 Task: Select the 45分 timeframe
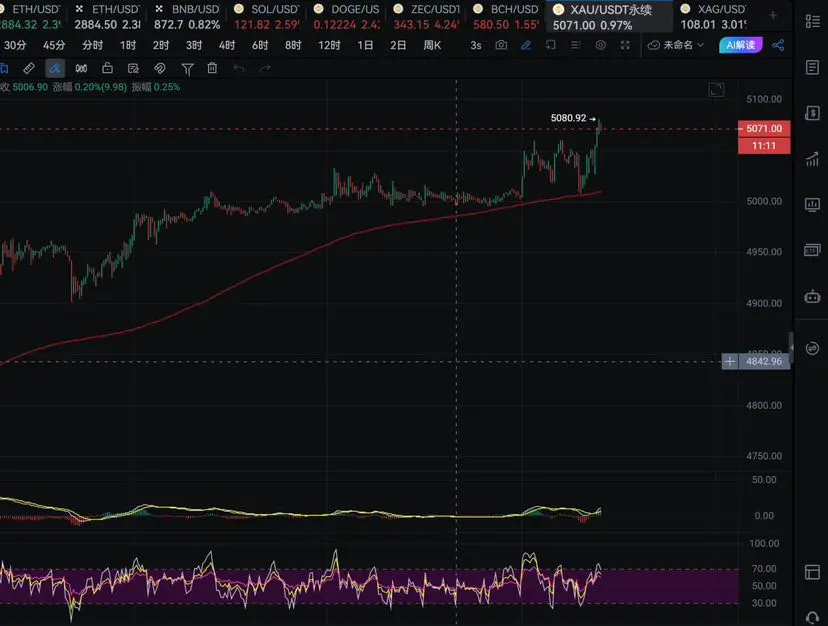tap(54, 45)
